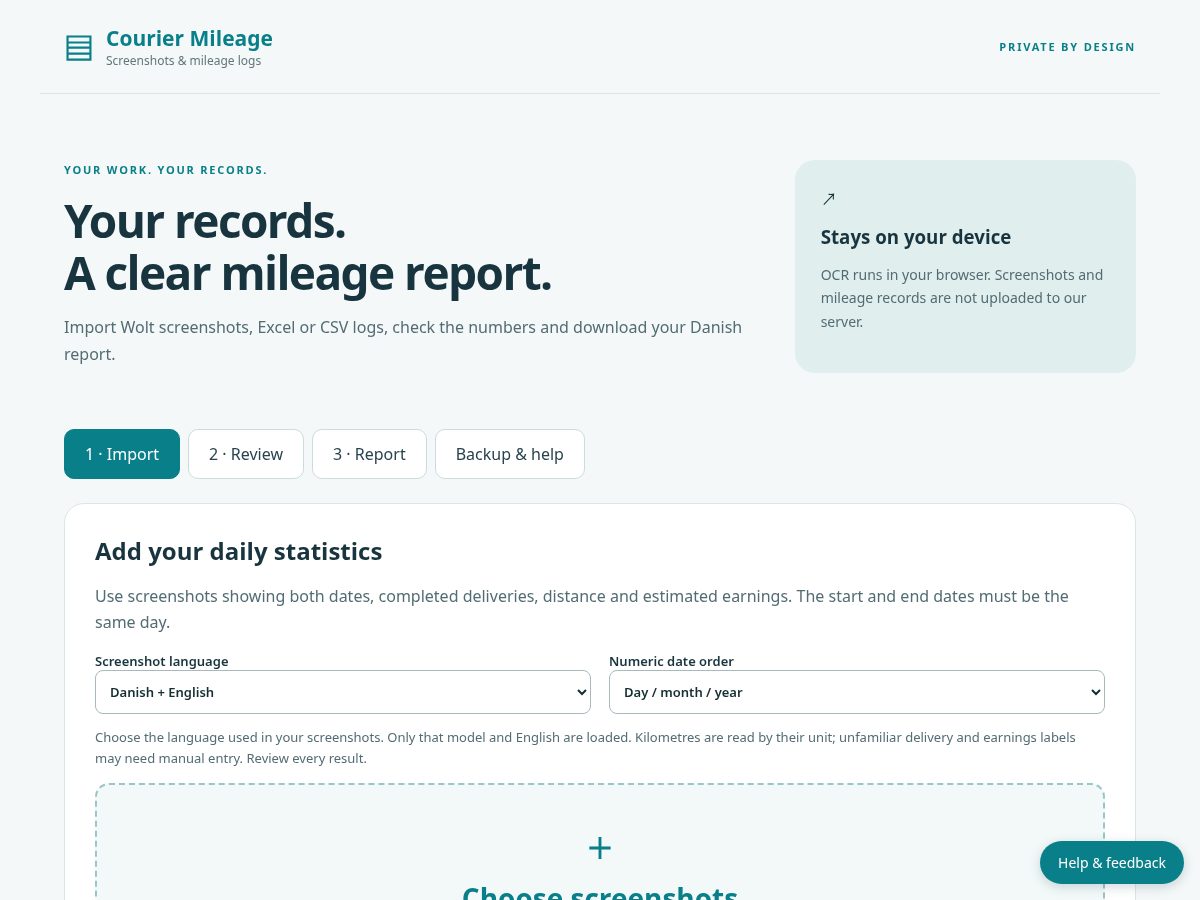The height and width of the screenshot is (900, 1200).
Task: Click the Private by Design label
Action: [x=1067, y=47]
